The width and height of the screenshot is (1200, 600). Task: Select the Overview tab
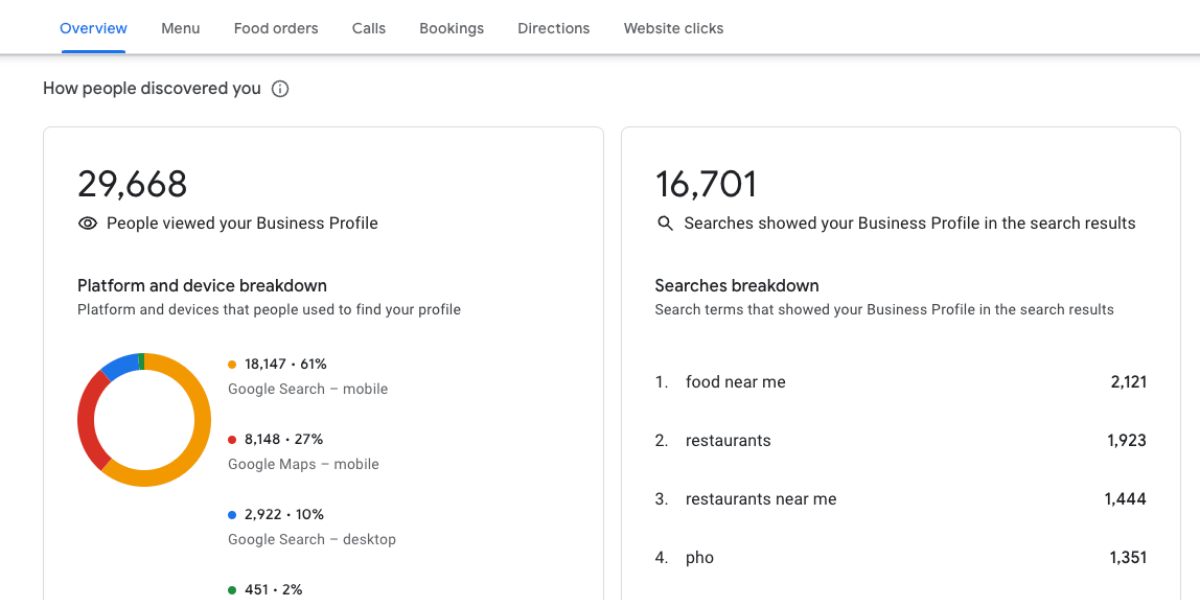93,28
